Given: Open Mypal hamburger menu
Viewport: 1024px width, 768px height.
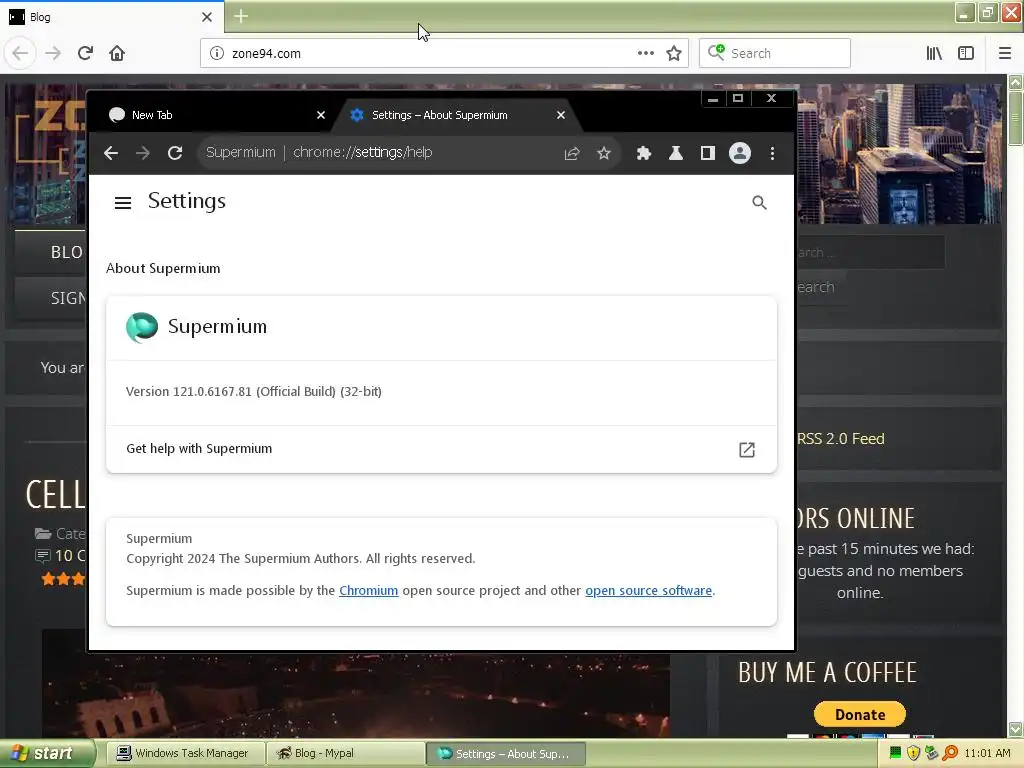Looking at the screenshot, I should [x=1004, y=53].
